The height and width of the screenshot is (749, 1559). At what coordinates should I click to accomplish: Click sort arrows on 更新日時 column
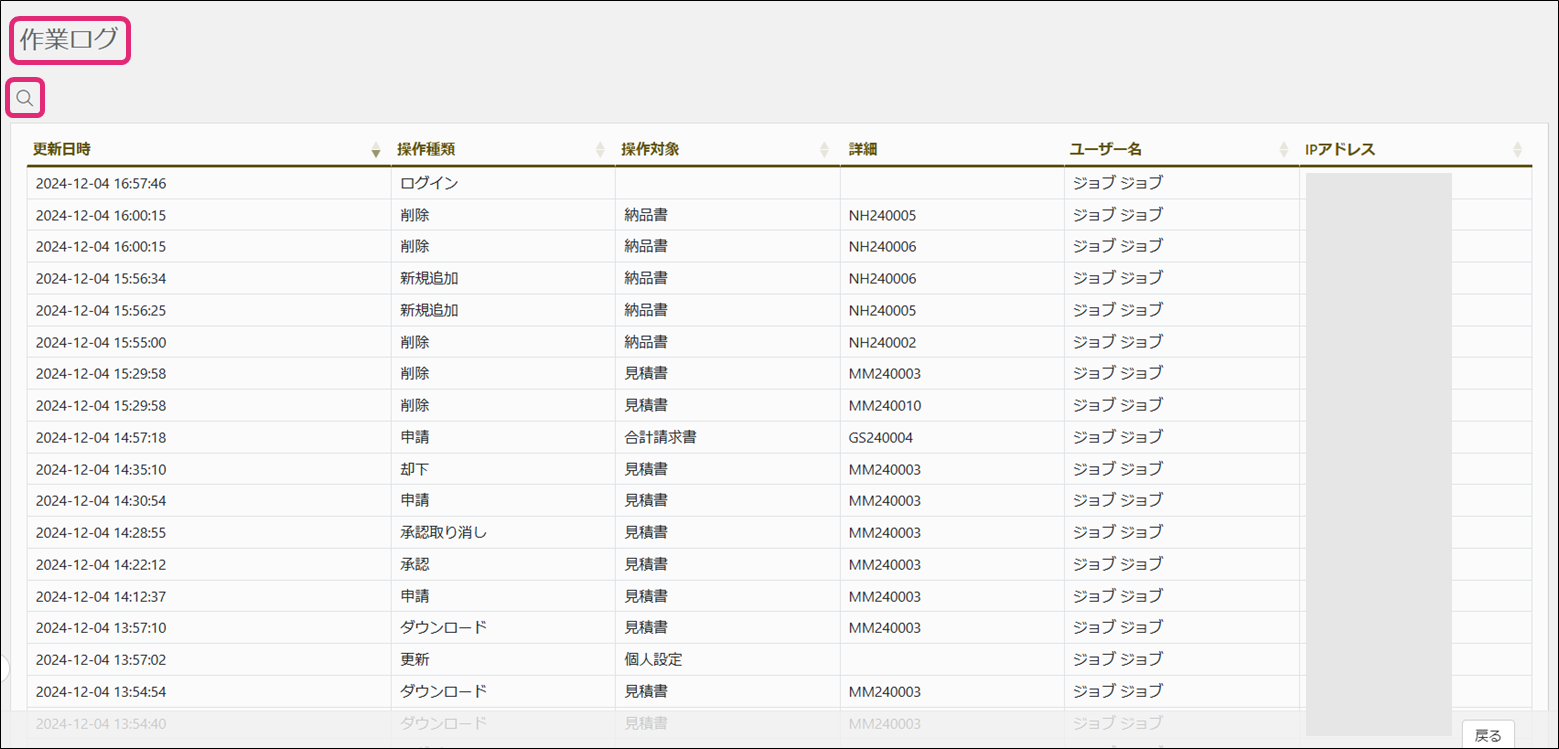[376, 150]
